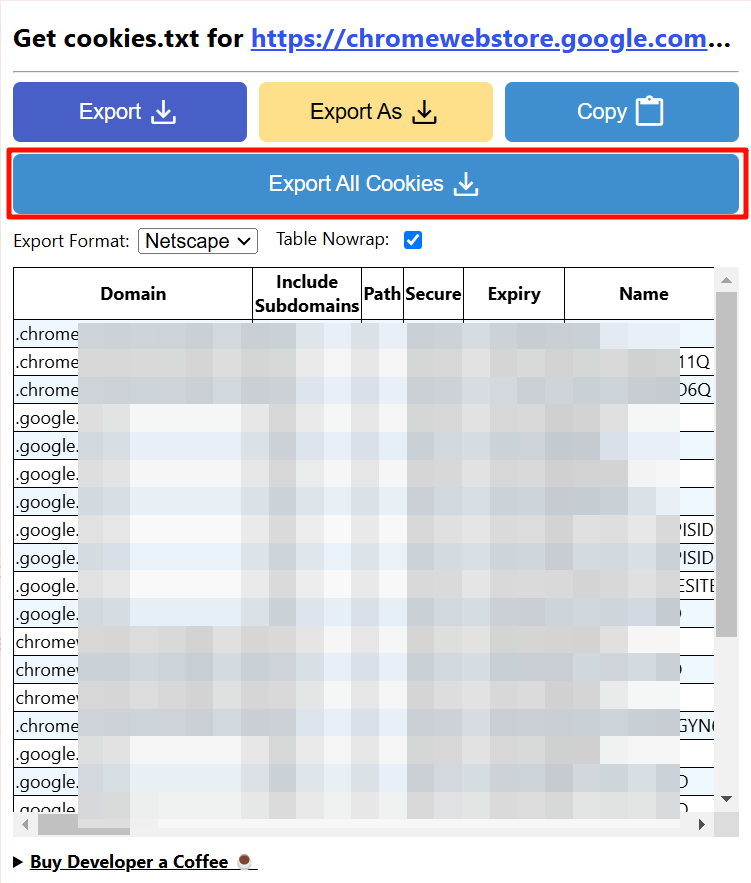Click the Export button
The image size is (751, 883).
(x=129, y=112)
